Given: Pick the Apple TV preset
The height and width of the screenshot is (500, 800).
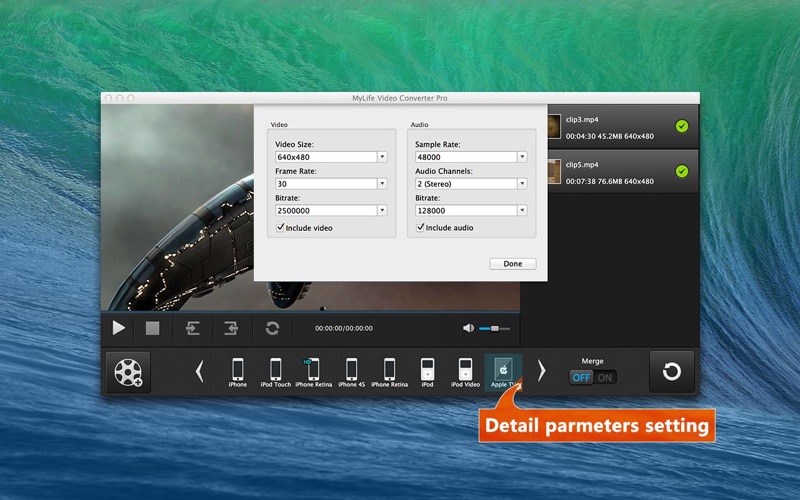Looking at the screenshot, I should [503, 370].
